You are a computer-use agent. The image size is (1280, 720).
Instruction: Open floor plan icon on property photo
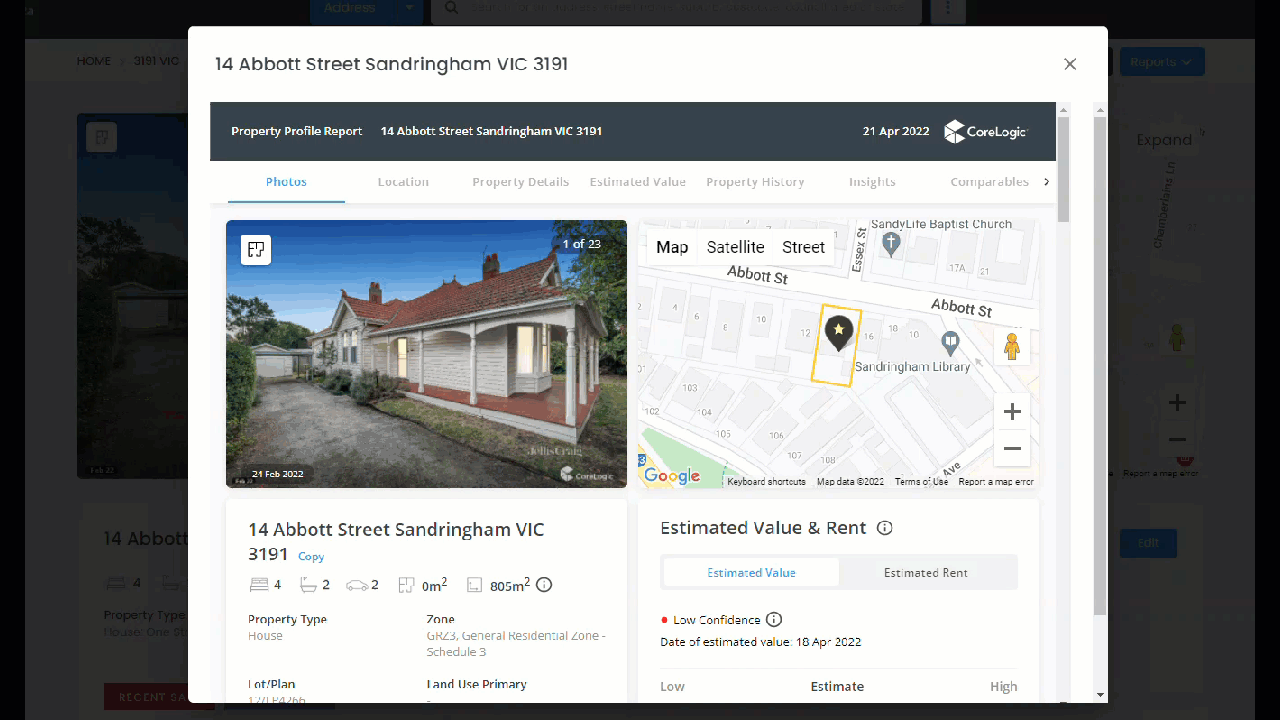pyautogui.click(x=256, y=250)
